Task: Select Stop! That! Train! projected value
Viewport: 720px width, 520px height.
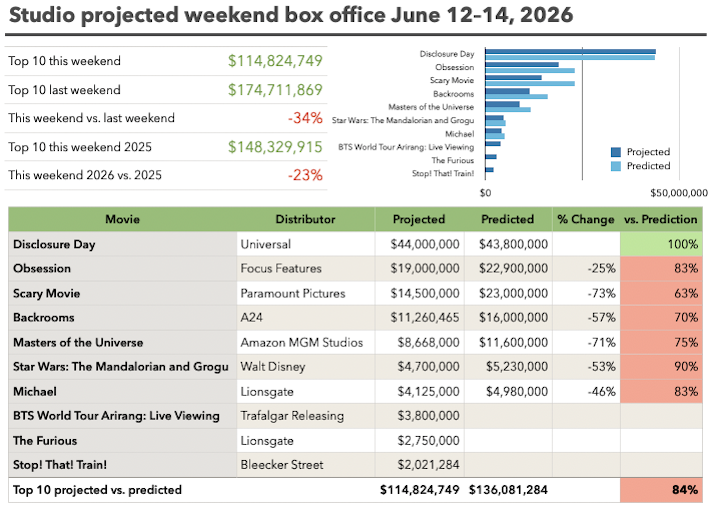Action: click(x=428, y=464)
